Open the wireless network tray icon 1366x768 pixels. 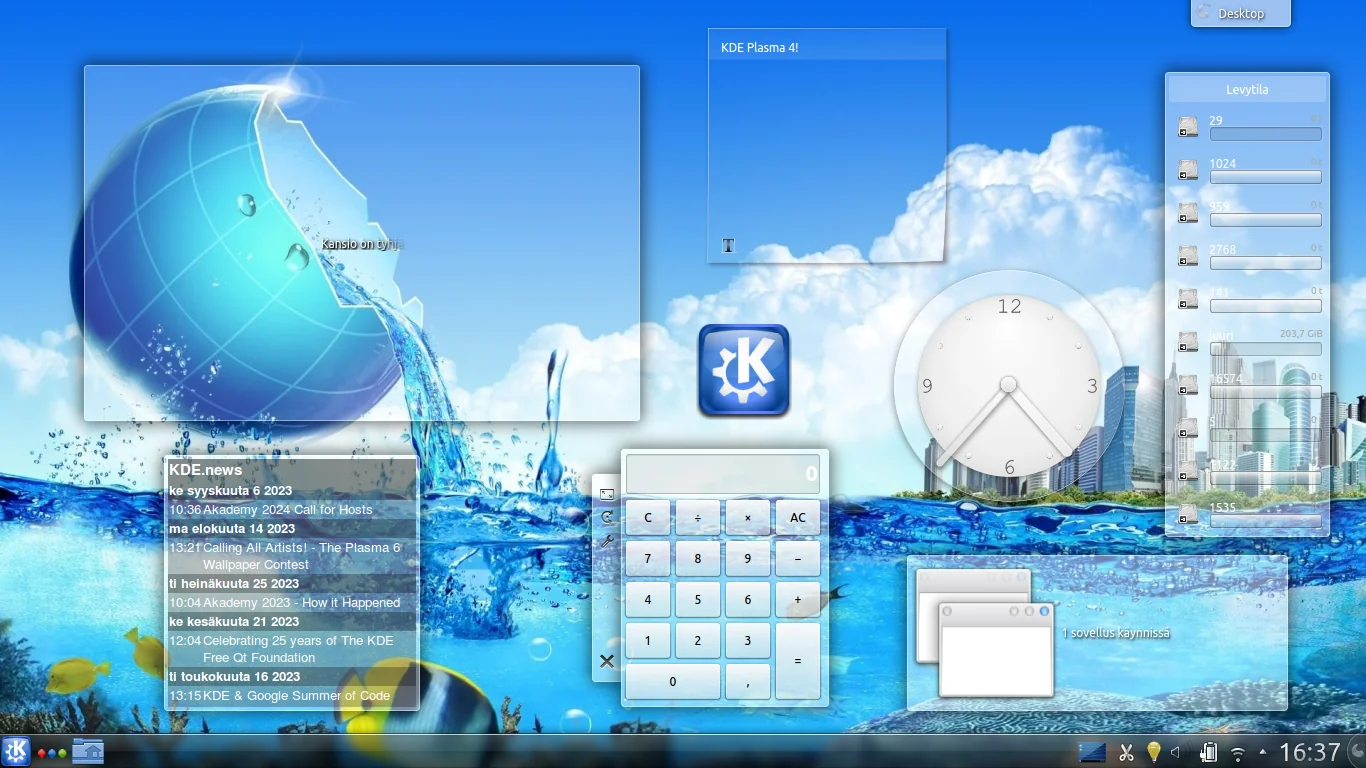pos(1238,753)
